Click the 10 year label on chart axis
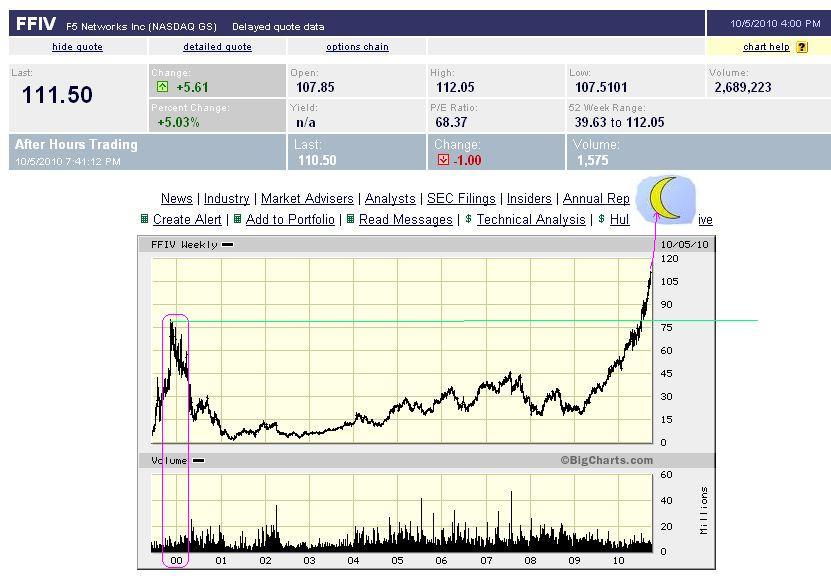The height and width of the screenshot is (581, 831). tap(618, 560)
